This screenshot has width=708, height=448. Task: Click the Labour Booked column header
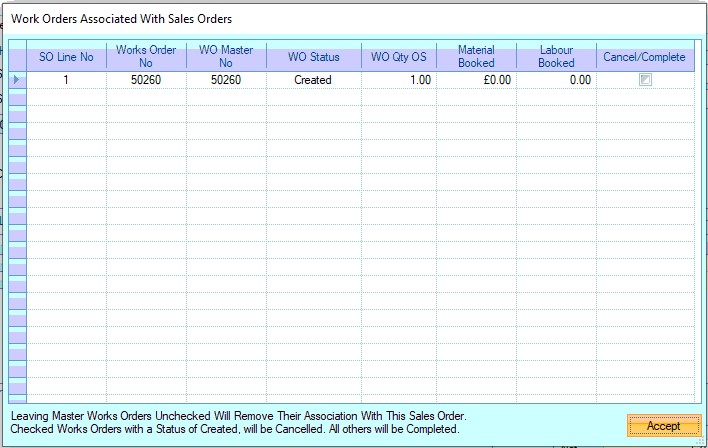coord(556,57)
